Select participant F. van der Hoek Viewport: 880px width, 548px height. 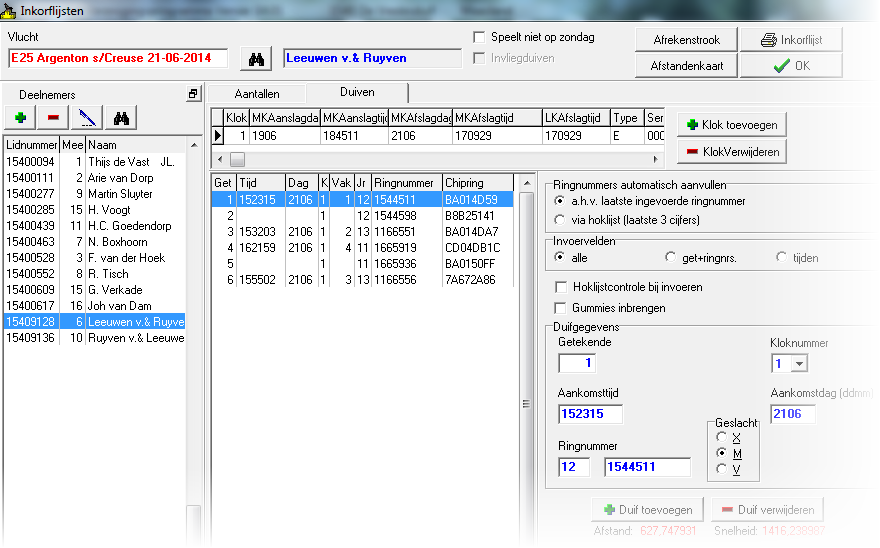click(94, 258)
